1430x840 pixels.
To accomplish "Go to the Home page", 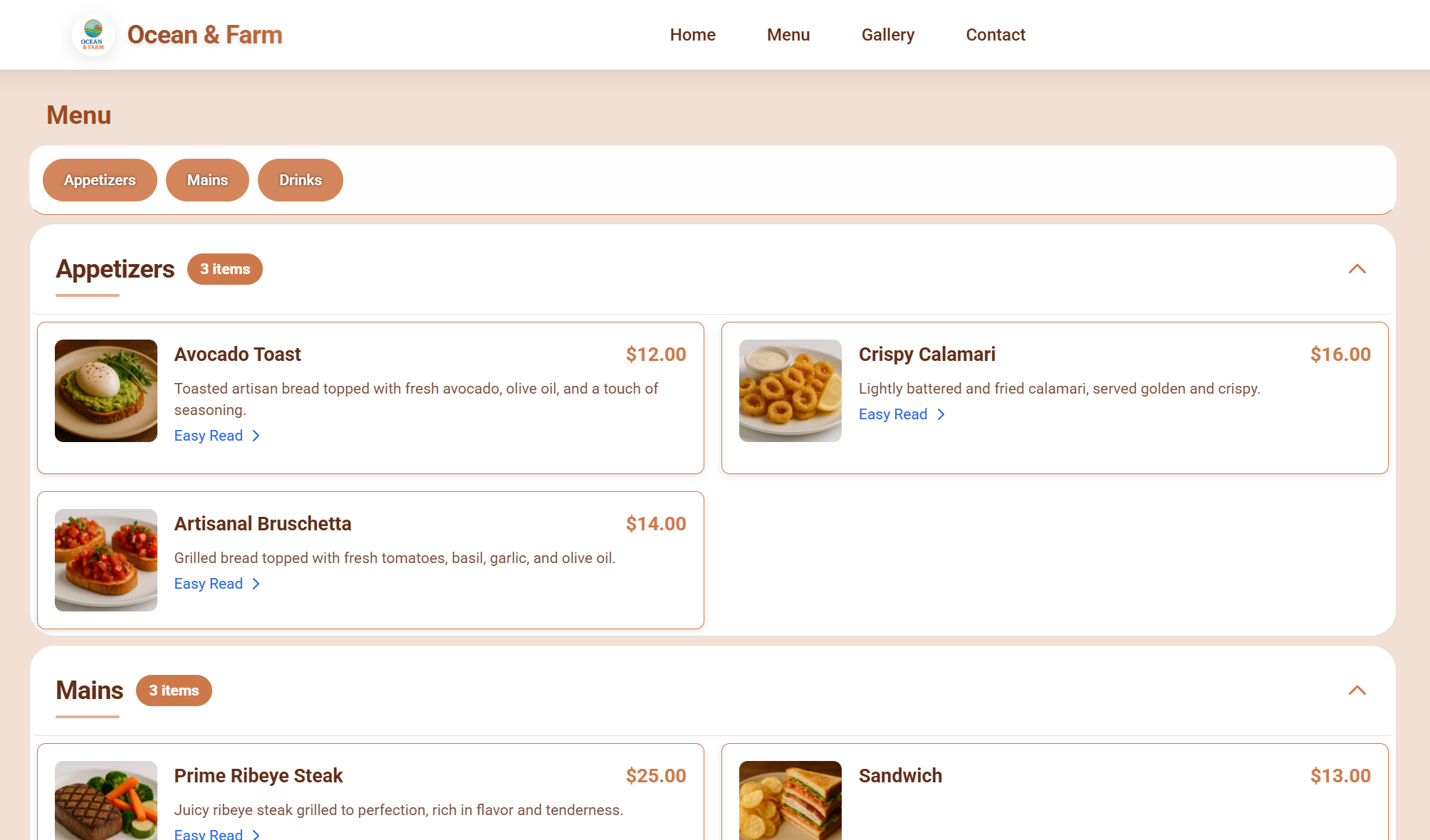I will 692,35.
